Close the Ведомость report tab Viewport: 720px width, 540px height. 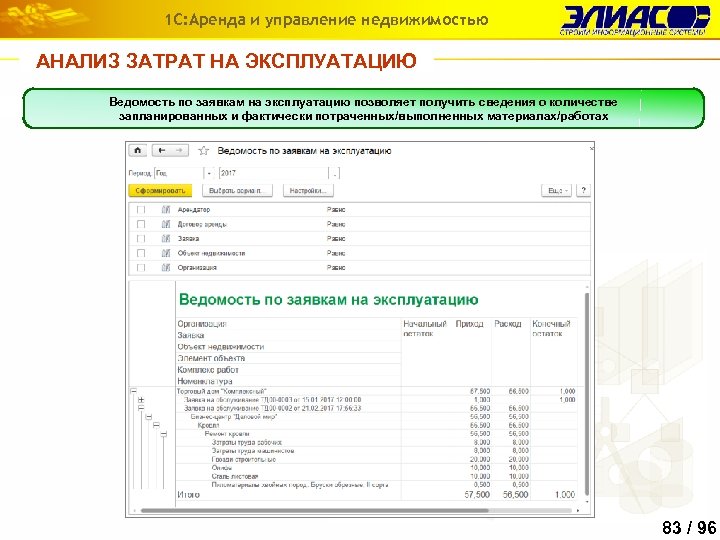coord(591,148)
